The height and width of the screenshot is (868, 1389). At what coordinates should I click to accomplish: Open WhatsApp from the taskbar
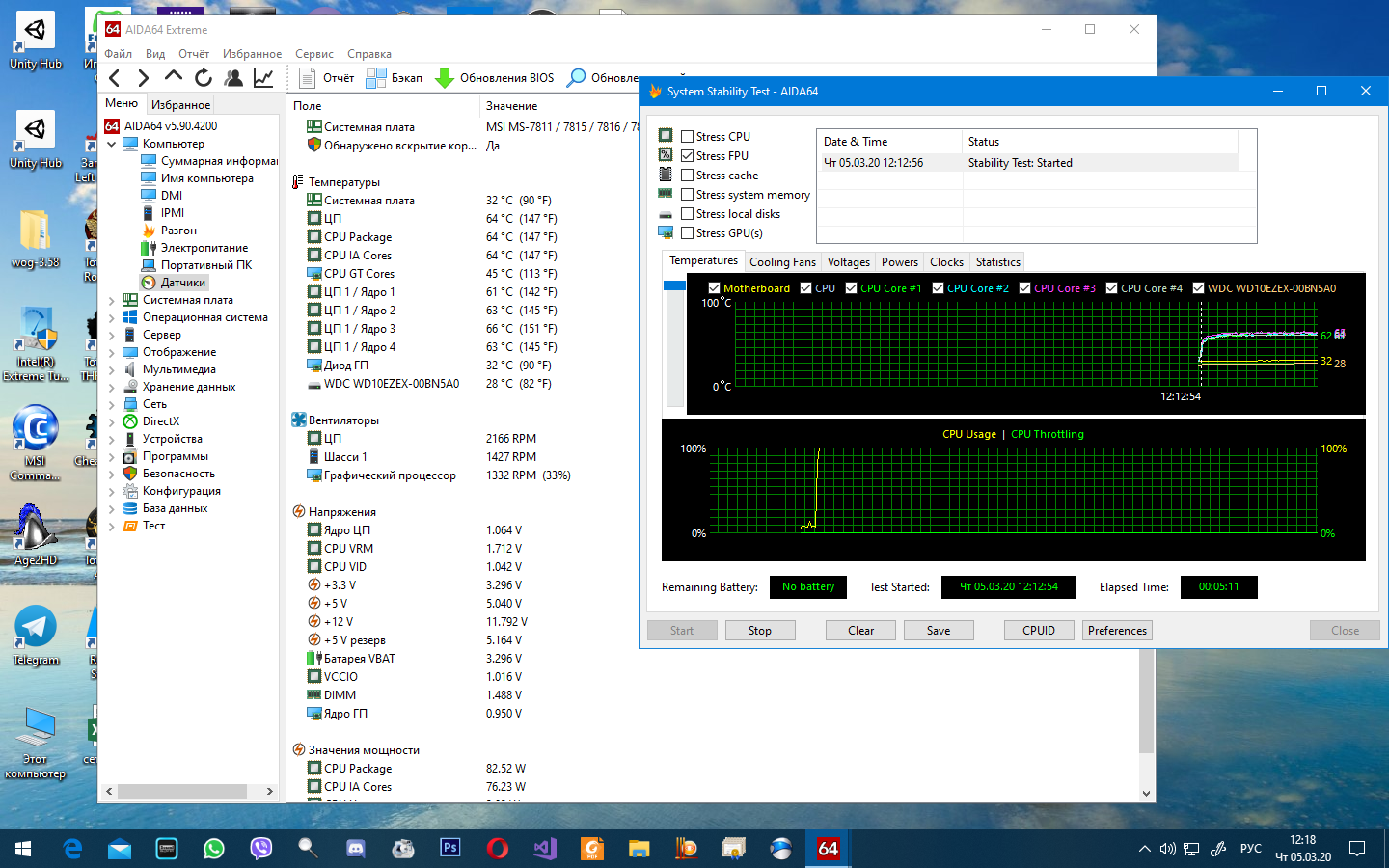pos(214,849)
